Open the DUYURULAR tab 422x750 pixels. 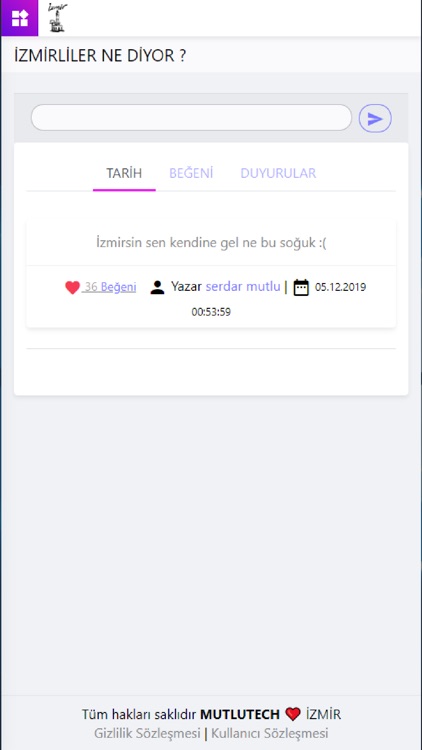coord(278,173)
